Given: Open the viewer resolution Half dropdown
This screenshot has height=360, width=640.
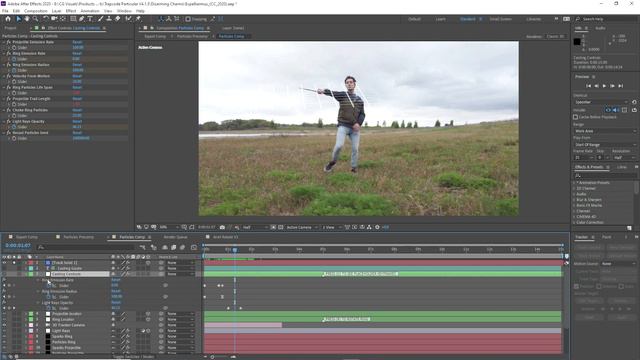Looking at the screenshot, I should [256, 227].
